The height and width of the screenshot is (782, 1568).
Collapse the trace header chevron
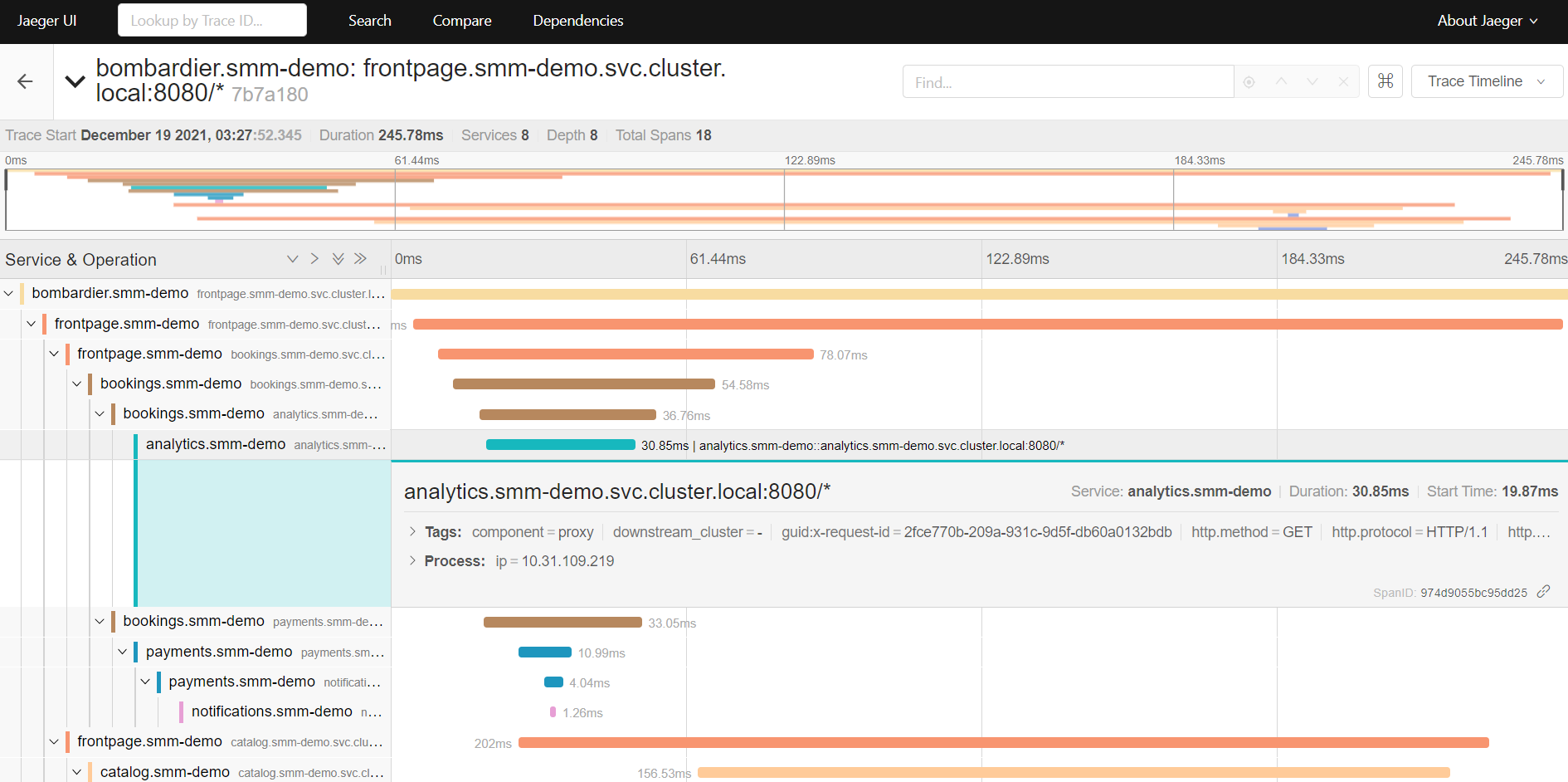point(75,81)
